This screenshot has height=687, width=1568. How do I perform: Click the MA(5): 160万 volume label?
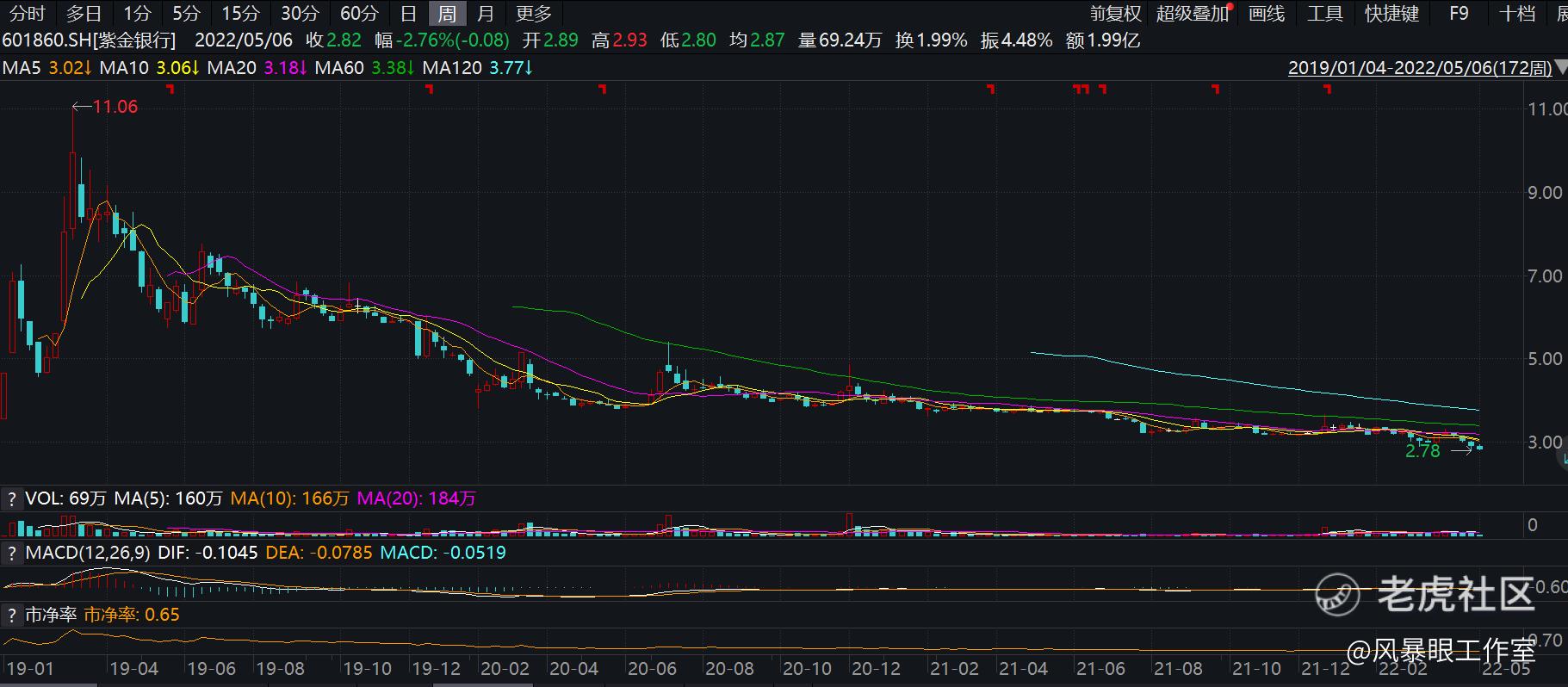169,498
